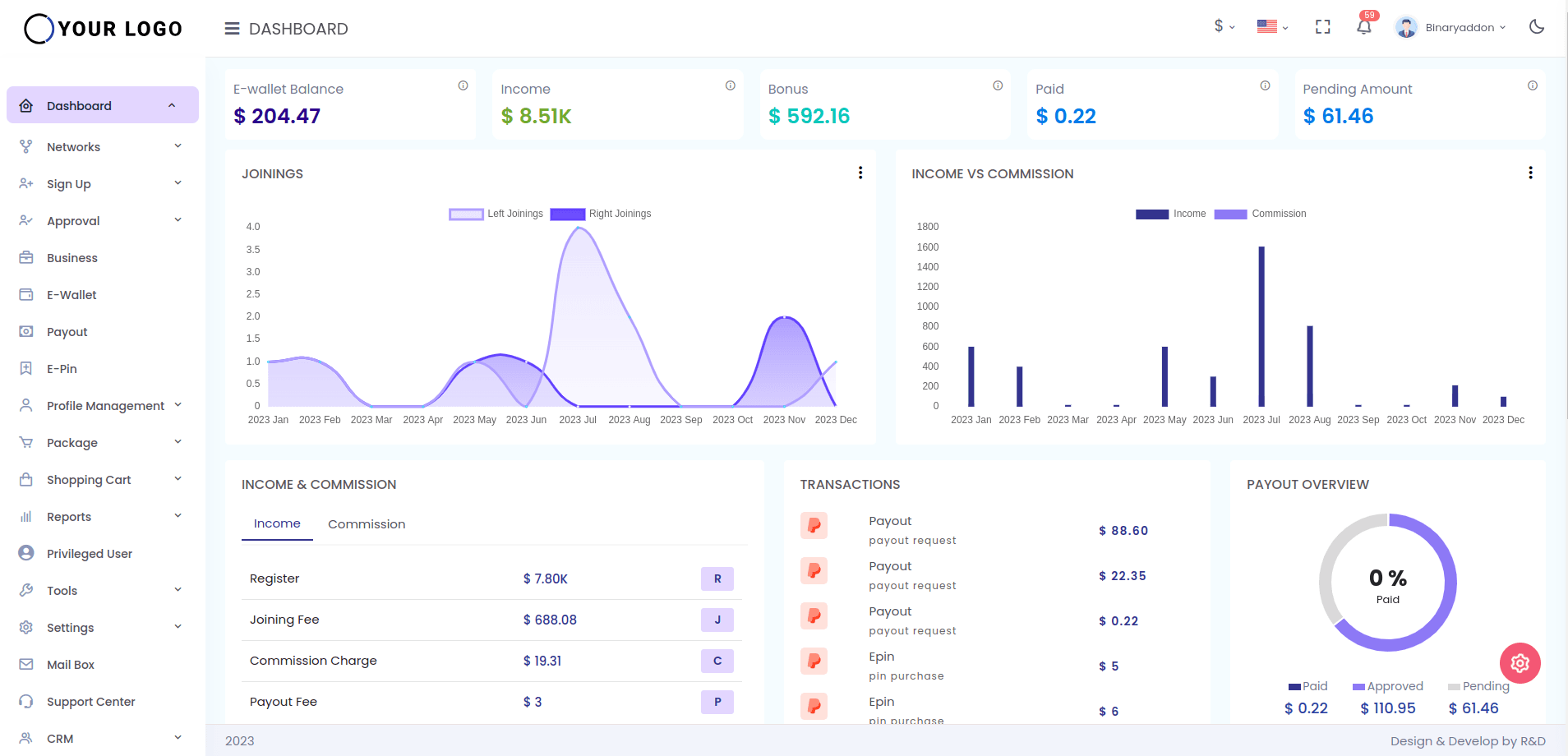Toggle the Left Joinings legend swatch

466,214
